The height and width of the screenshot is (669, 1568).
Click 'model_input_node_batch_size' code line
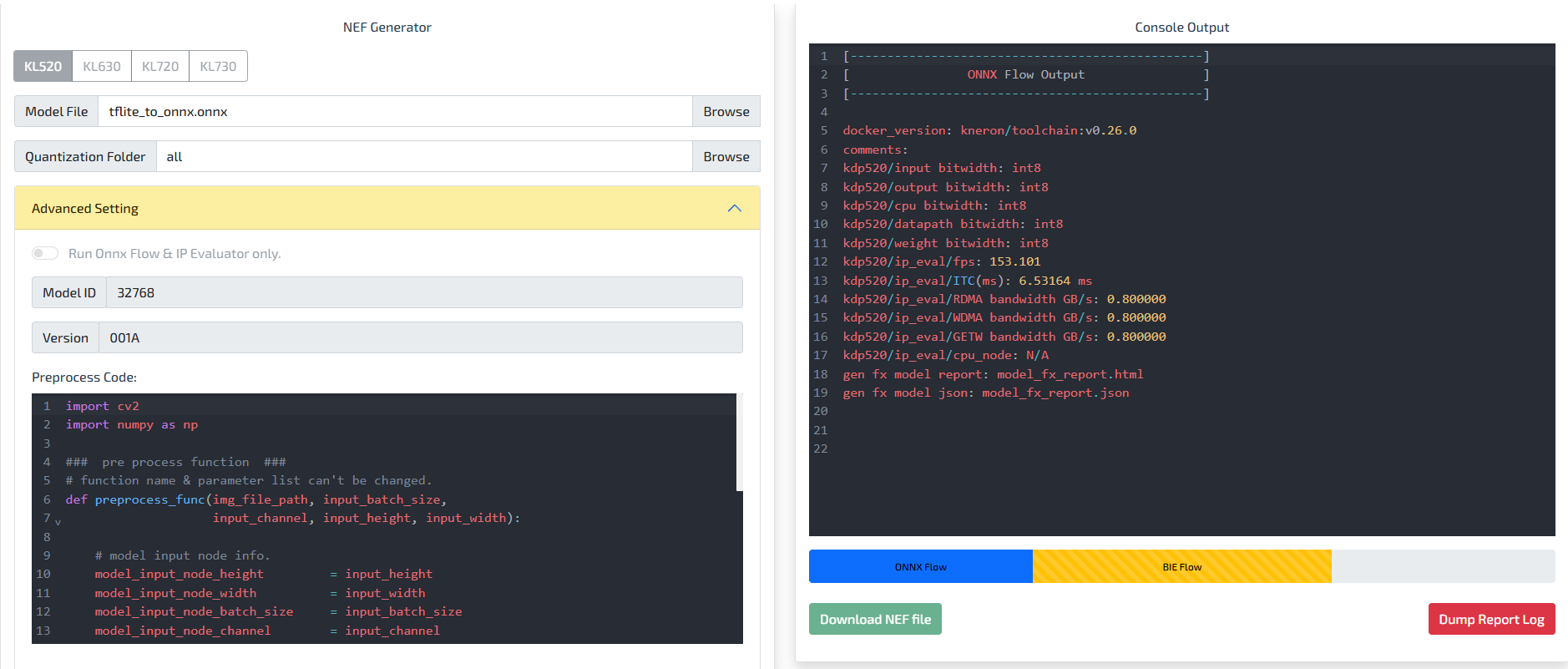(x=278, y=611)
